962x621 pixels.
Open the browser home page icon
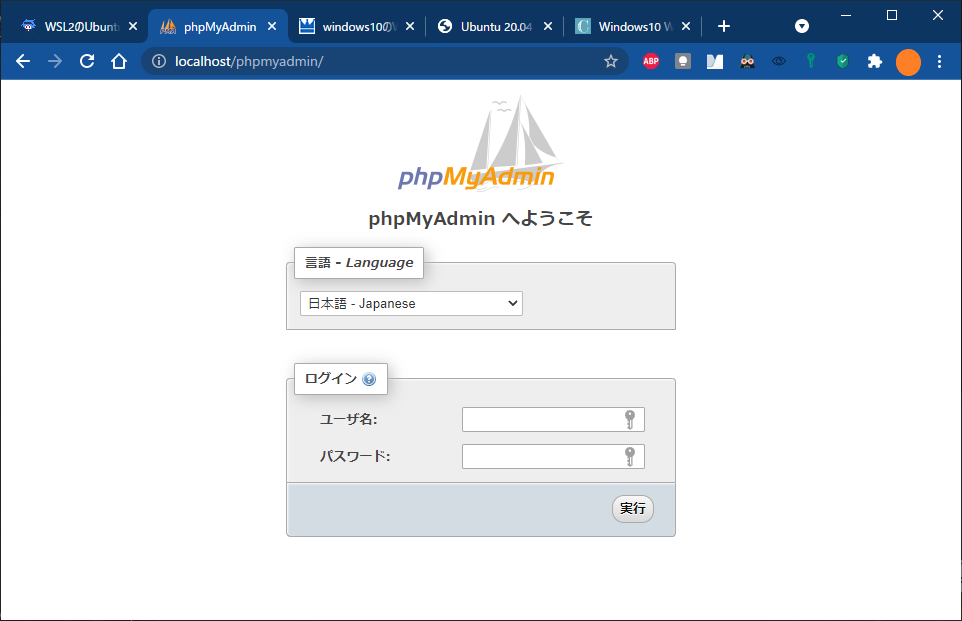(119, 61)
